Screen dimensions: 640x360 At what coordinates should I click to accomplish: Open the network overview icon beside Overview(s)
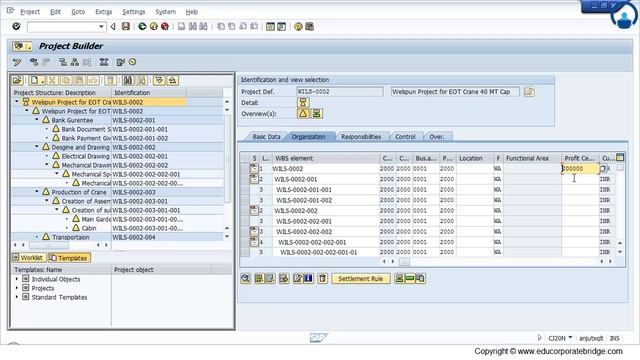(x=316, y=113)
